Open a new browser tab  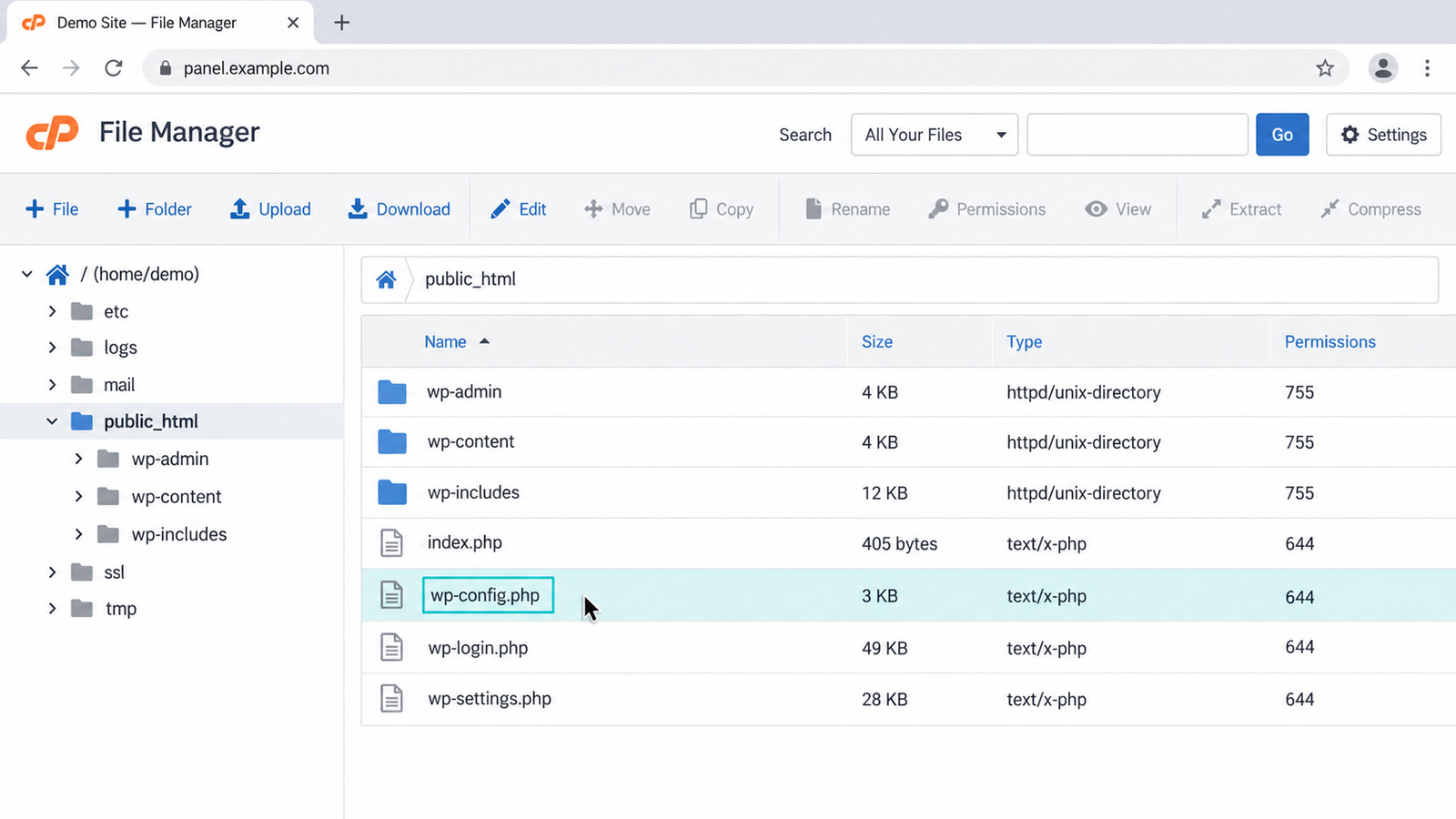(342, 23)
